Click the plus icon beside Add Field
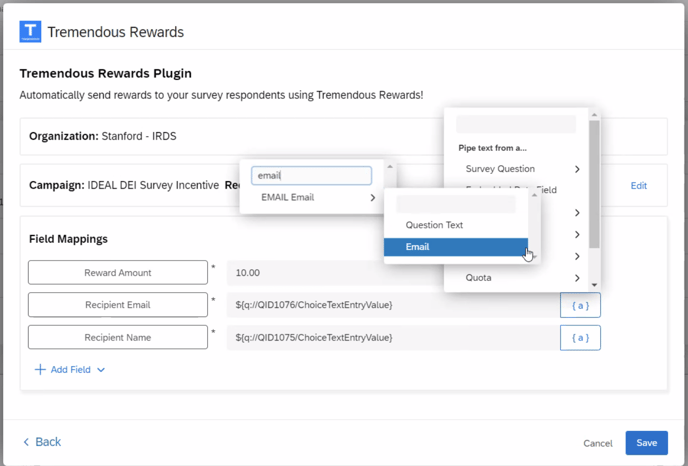 40,369
